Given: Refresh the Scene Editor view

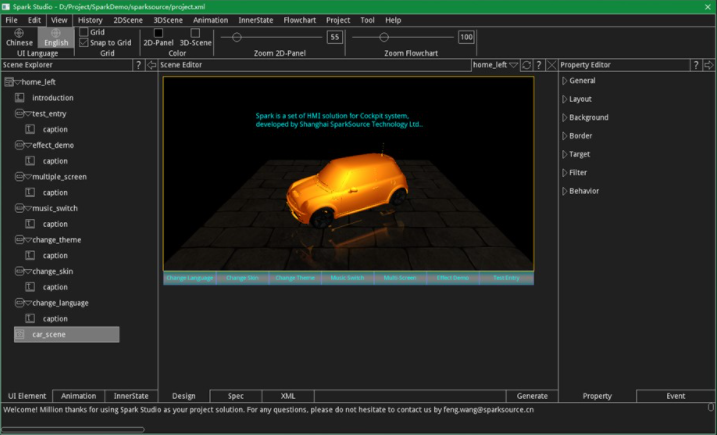Looking at the screenshot, I should 526,65.
